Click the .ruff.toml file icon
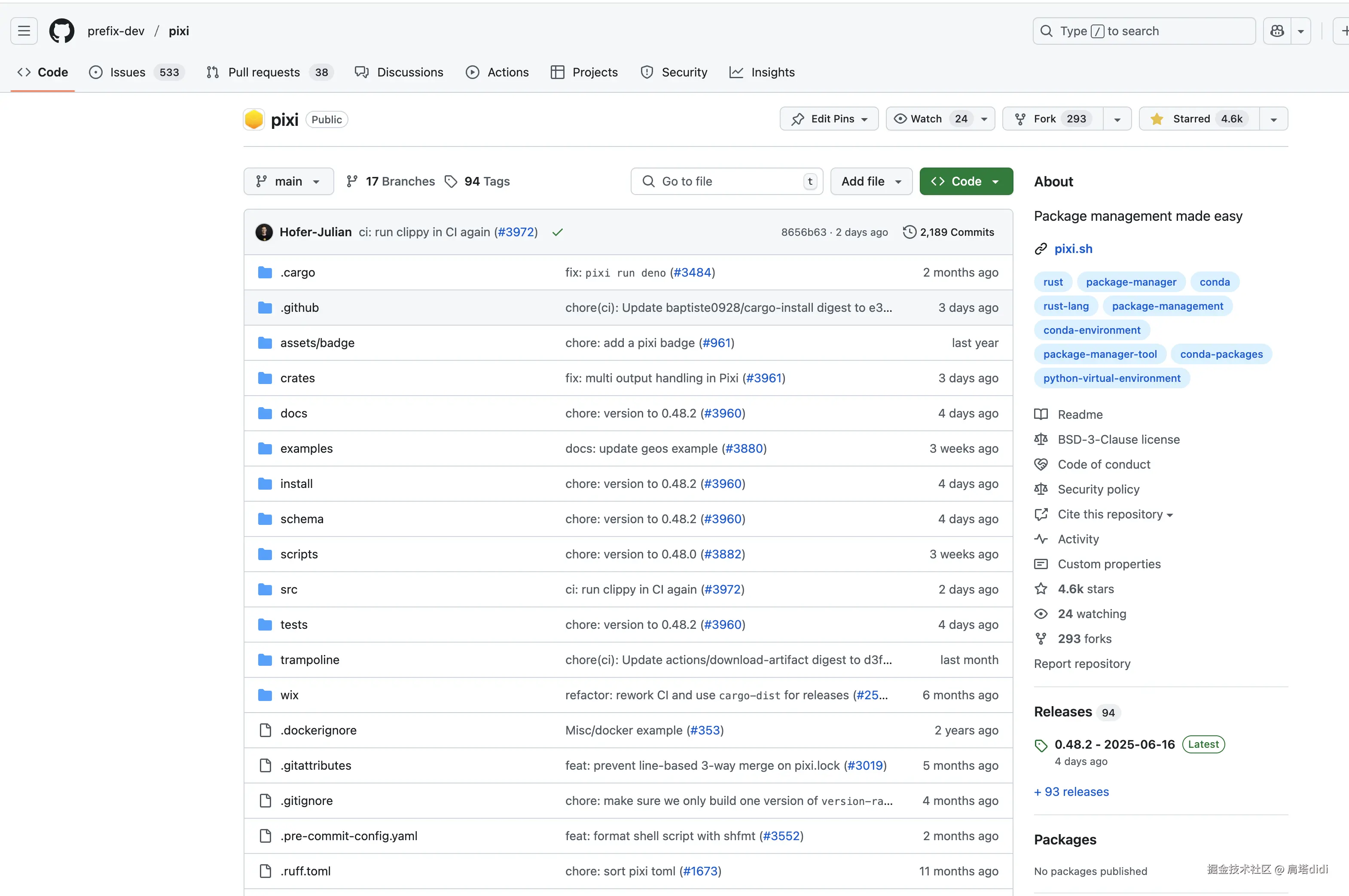Image resolution: width=1349 pixels, height=896 pixels. click(265, 872)
